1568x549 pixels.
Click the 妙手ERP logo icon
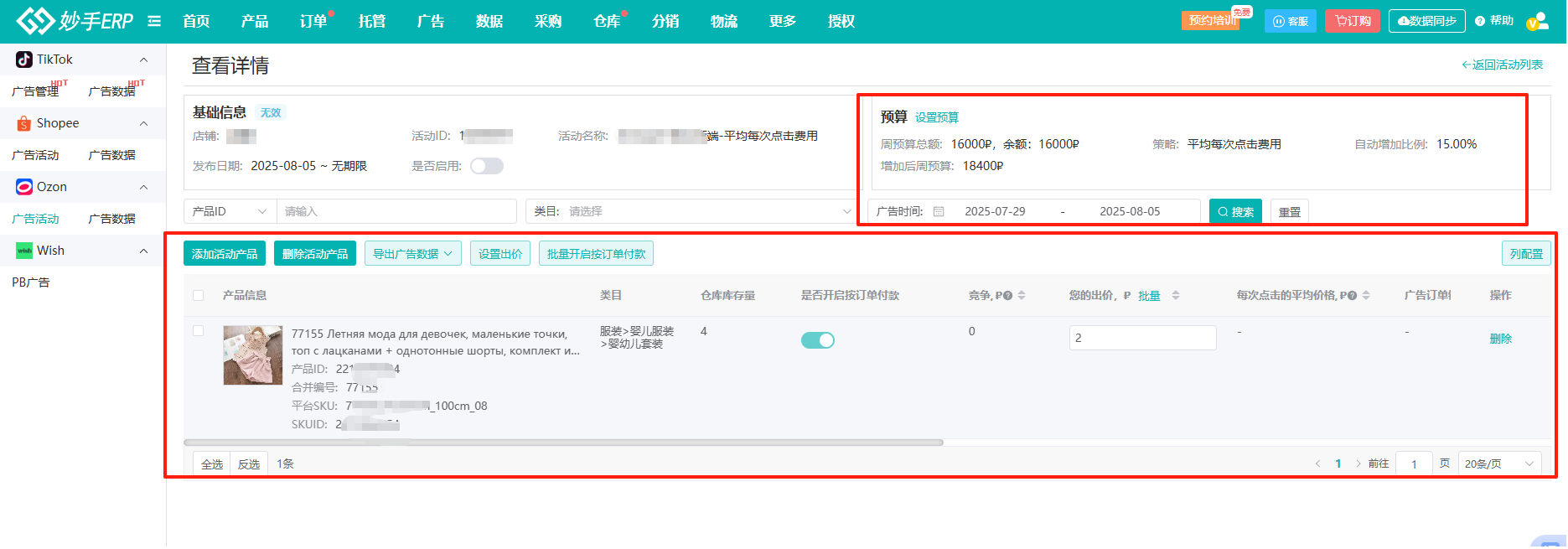pyautogui.click(x=35, y=21)
